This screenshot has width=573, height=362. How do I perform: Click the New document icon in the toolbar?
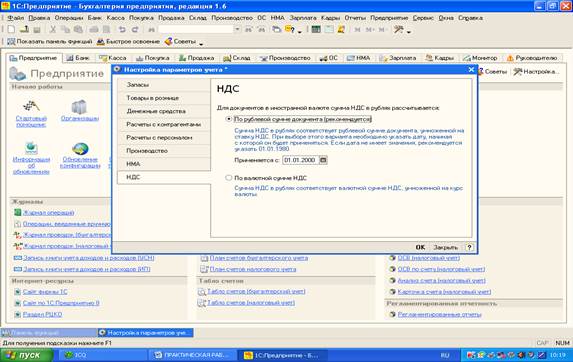click(x=11, y=30)
